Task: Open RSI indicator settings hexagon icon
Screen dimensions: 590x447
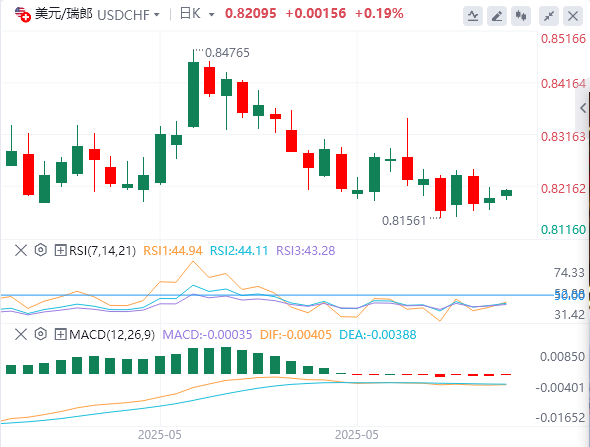Action: coord(41,250)
